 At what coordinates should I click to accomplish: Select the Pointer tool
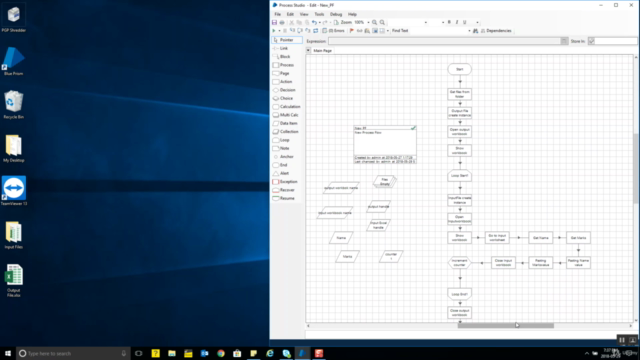tap(287, 40)
